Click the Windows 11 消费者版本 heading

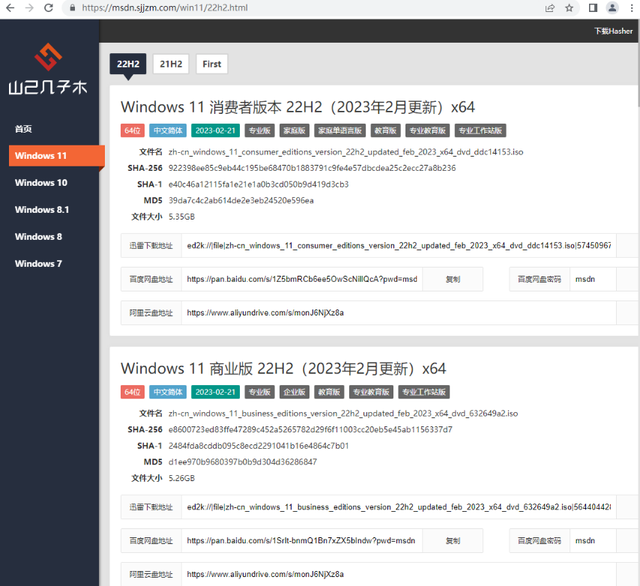(298, 107)
